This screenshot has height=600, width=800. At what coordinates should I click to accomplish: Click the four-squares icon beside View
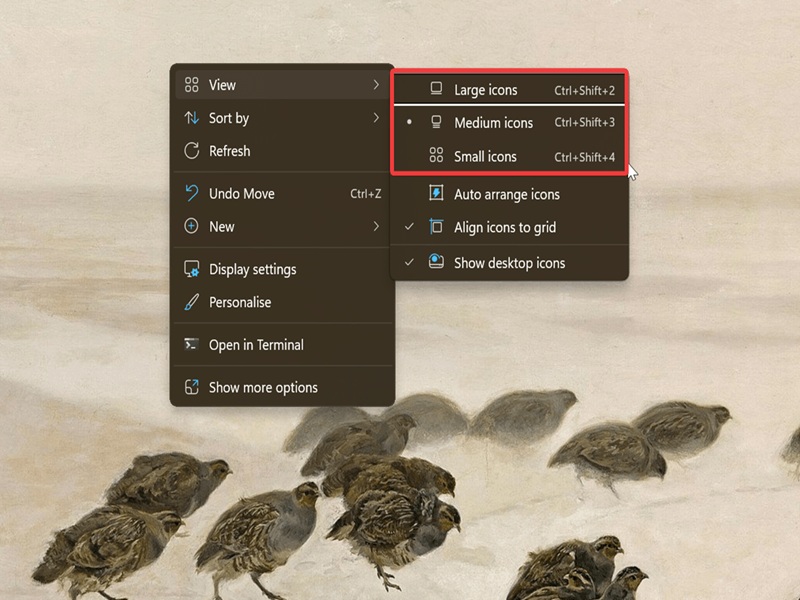pyautogui.click(x=191, y=85)
